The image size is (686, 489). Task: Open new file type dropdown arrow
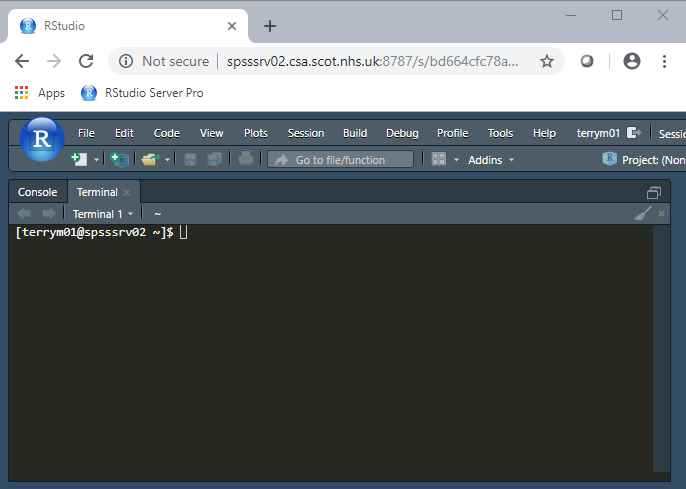click(96, 160)
